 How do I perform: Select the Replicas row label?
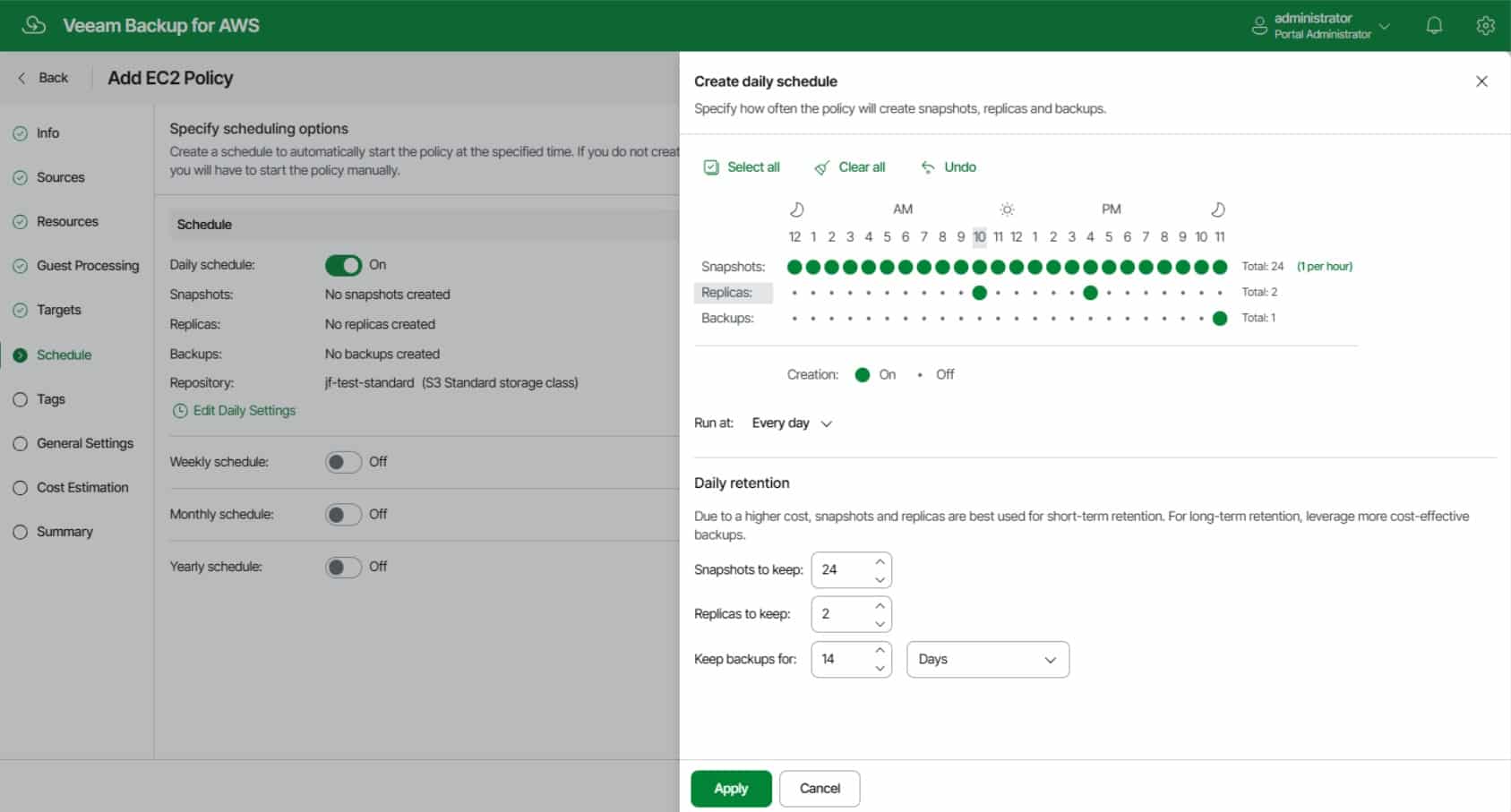pos(734,293)
